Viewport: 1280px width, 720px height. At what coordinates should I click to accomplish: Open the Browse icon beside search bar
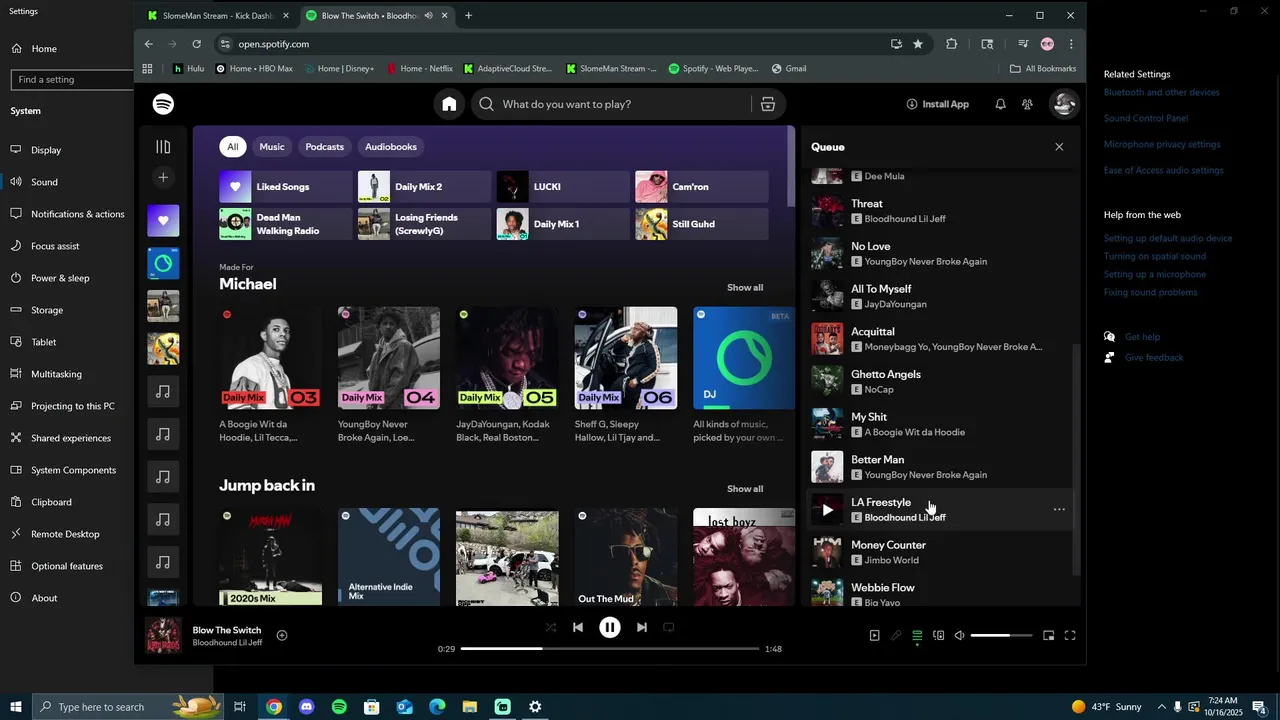click(768, 104)
